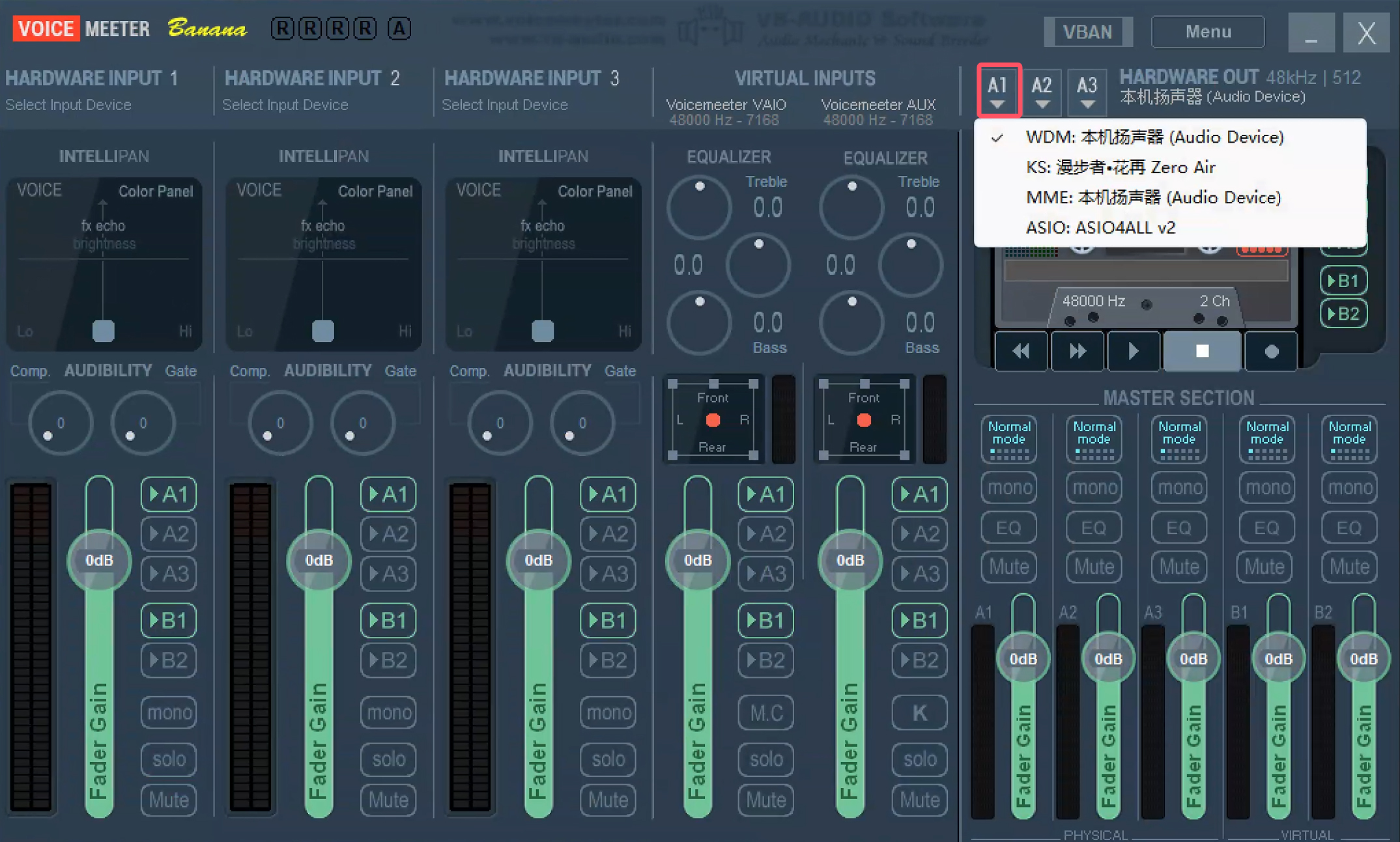Viewport: 1400px width, 842px height.
Task: Toggle the recorder B1 bus button
Action: tap(1343, 281)
